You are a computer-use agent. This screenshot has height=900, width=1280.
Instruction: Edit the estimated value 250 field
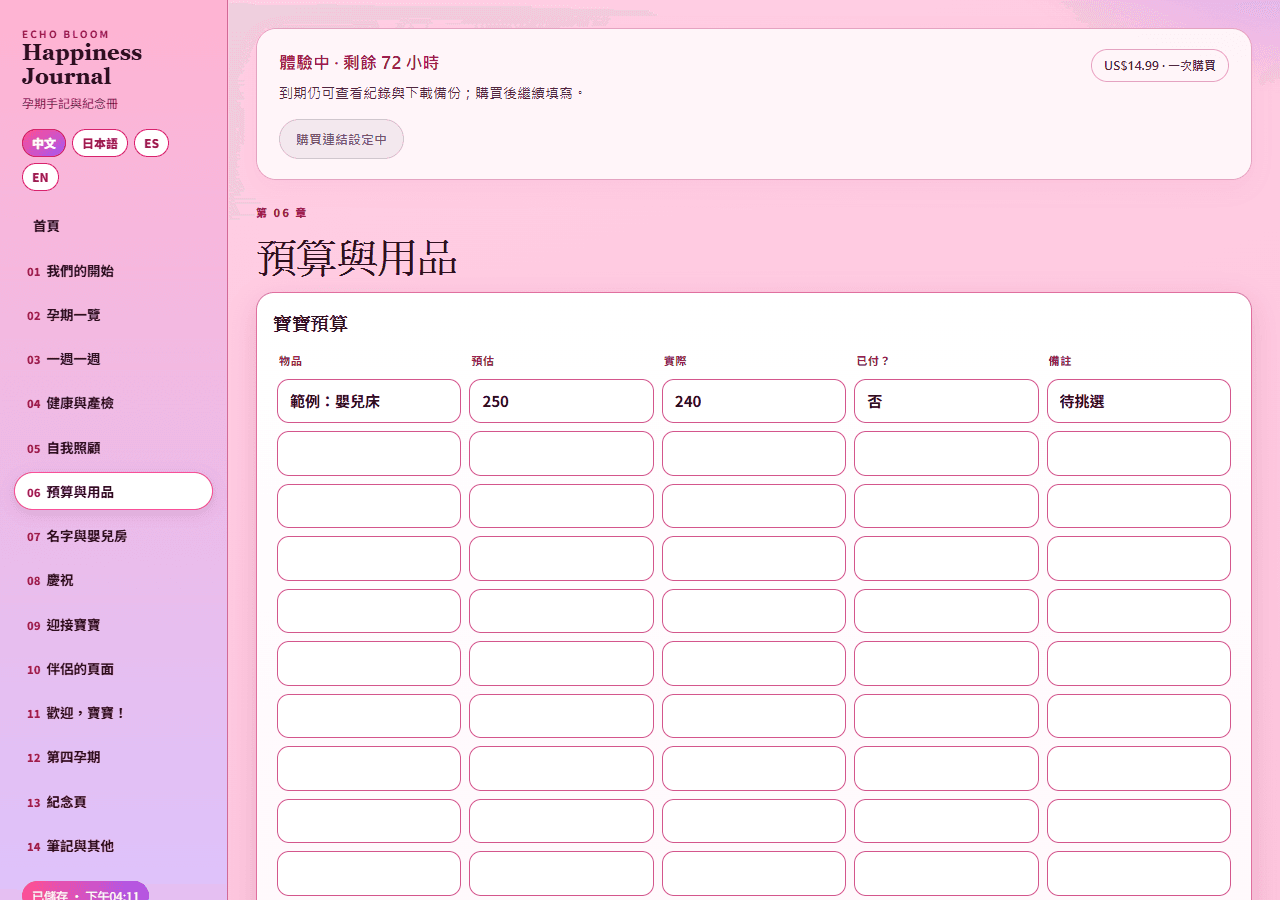coord(561,401)
